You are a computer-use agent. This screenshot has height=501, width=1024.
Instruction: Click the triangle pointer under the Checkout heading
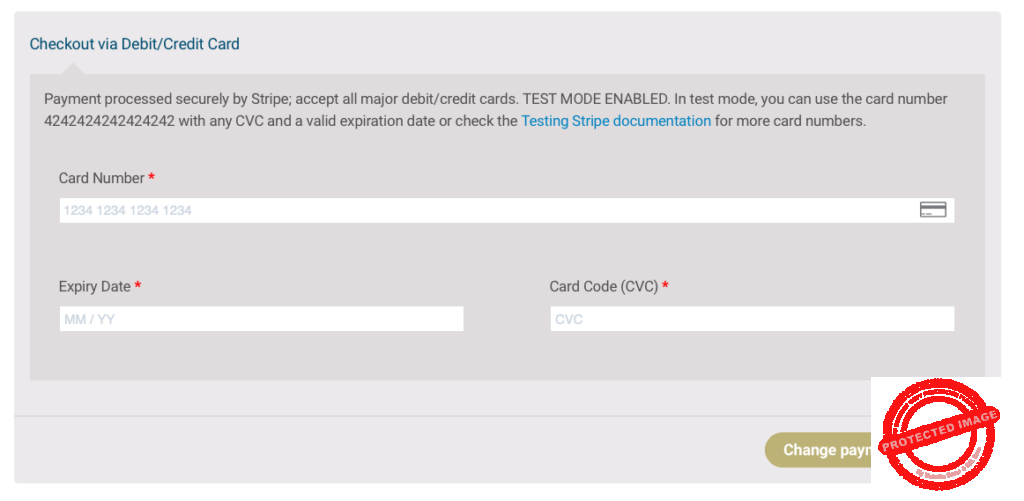pyautogui.click(x=72, y=68)
